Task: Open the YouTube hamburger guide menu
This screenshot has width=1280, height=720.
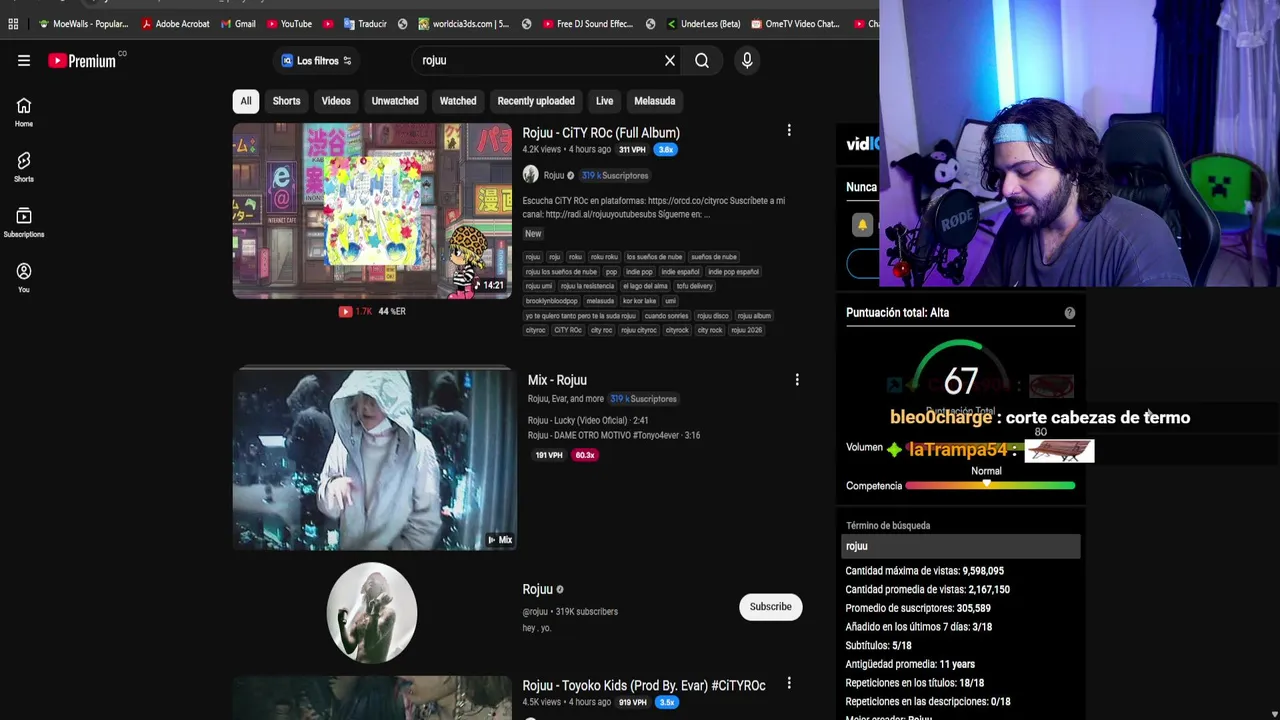Action: [24, 60]
